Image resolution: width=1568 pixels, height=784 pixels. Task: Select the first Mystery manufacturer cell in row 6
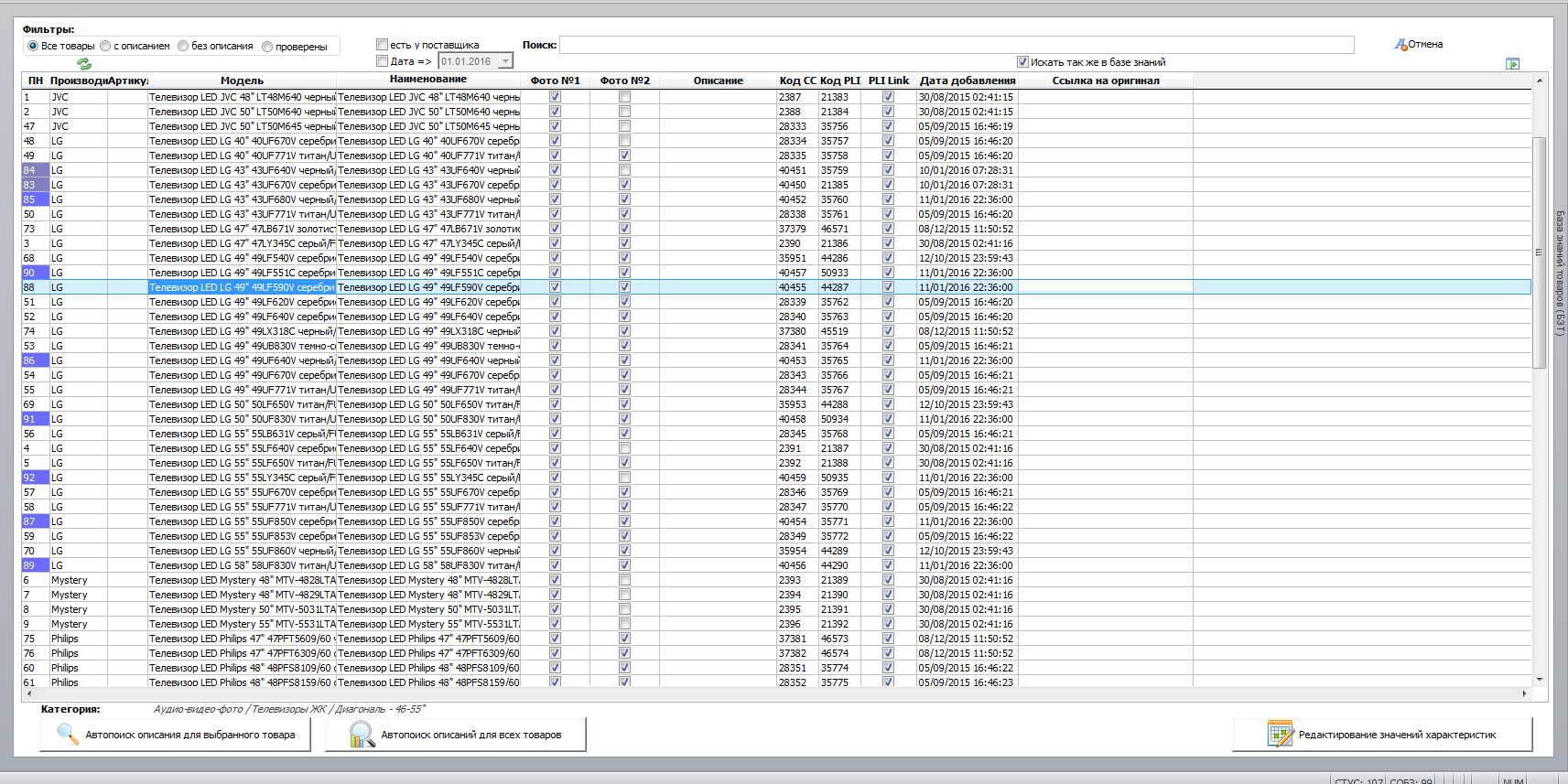[78, 580]
